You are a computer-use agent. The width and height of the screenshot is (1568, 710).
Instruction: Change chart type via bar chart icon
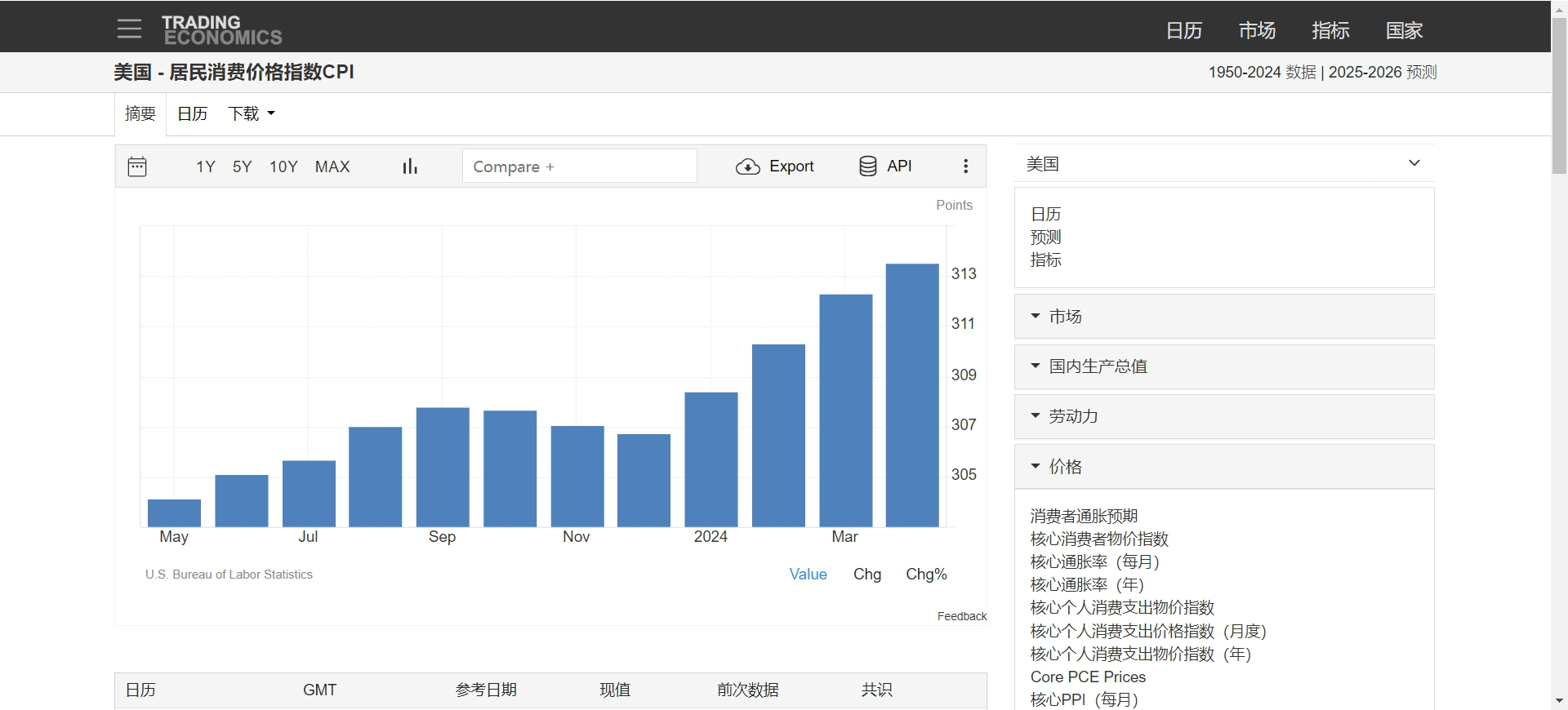point(410,166)
